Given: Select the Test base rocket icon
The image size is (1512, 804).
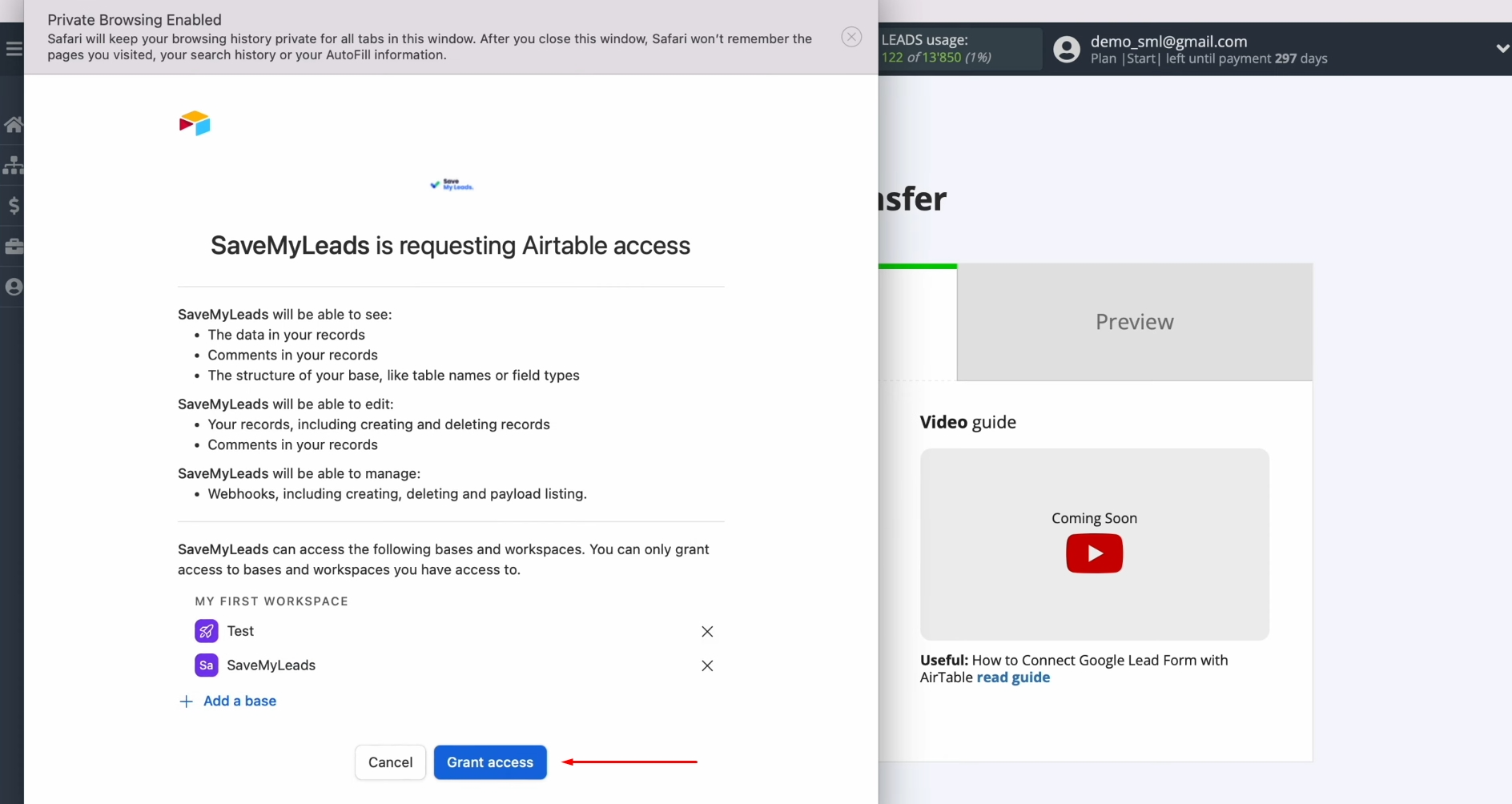Looking at the screenshot, I should [x=206, y=631].
